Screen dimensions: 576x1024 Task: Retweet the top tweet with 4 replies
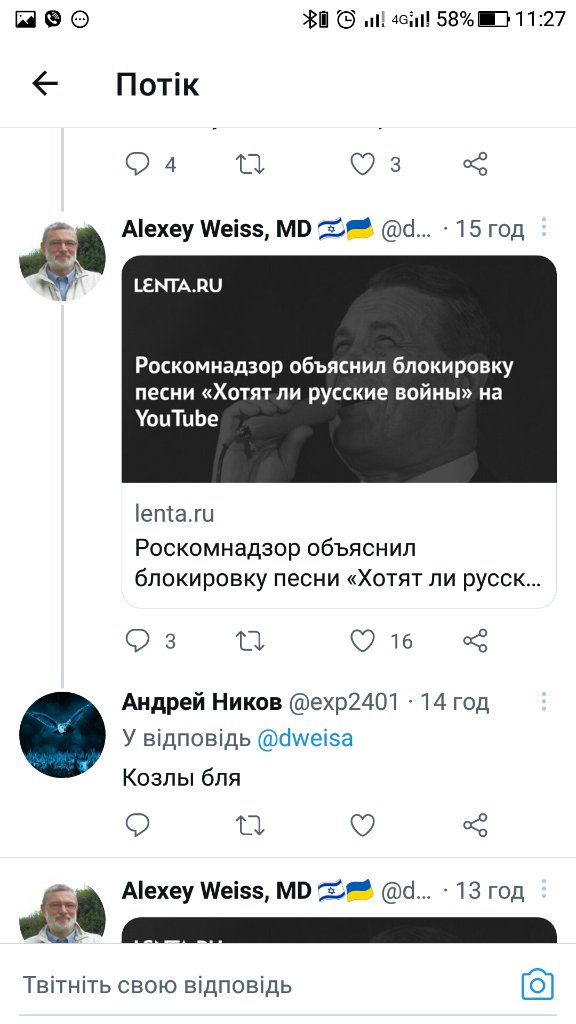(x=249, y=164)
